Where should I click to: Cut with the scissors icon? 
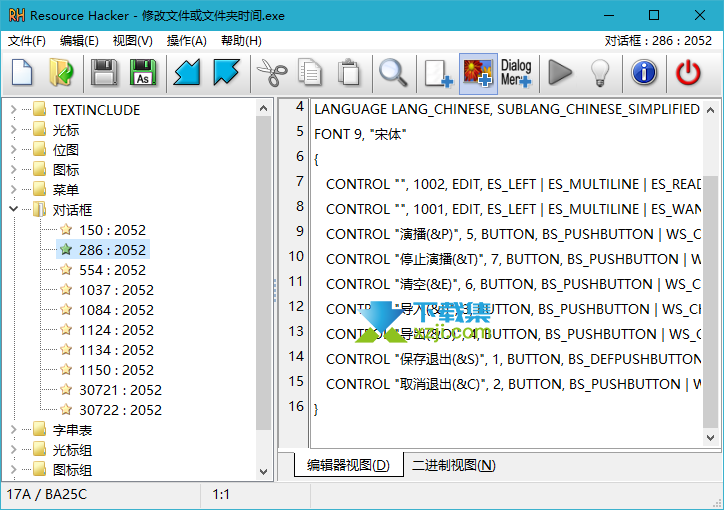pos(272,73)
